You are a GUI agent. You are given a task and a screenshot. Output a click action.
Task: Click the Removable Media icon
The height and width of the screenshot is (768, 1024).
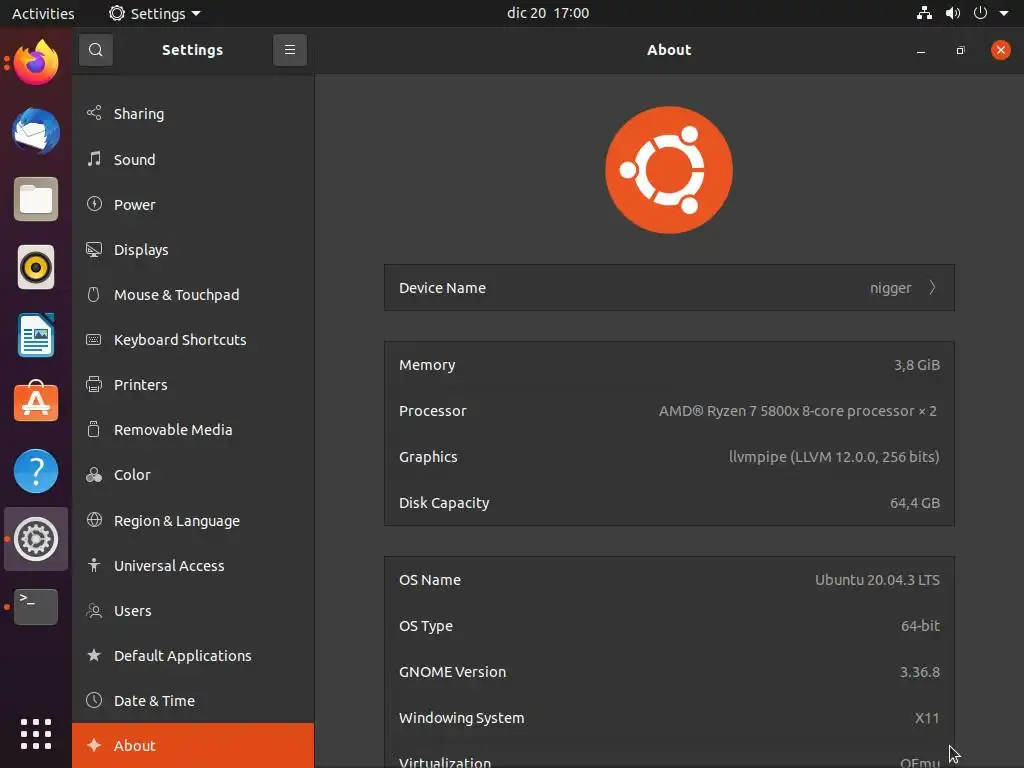coord(94,429)
